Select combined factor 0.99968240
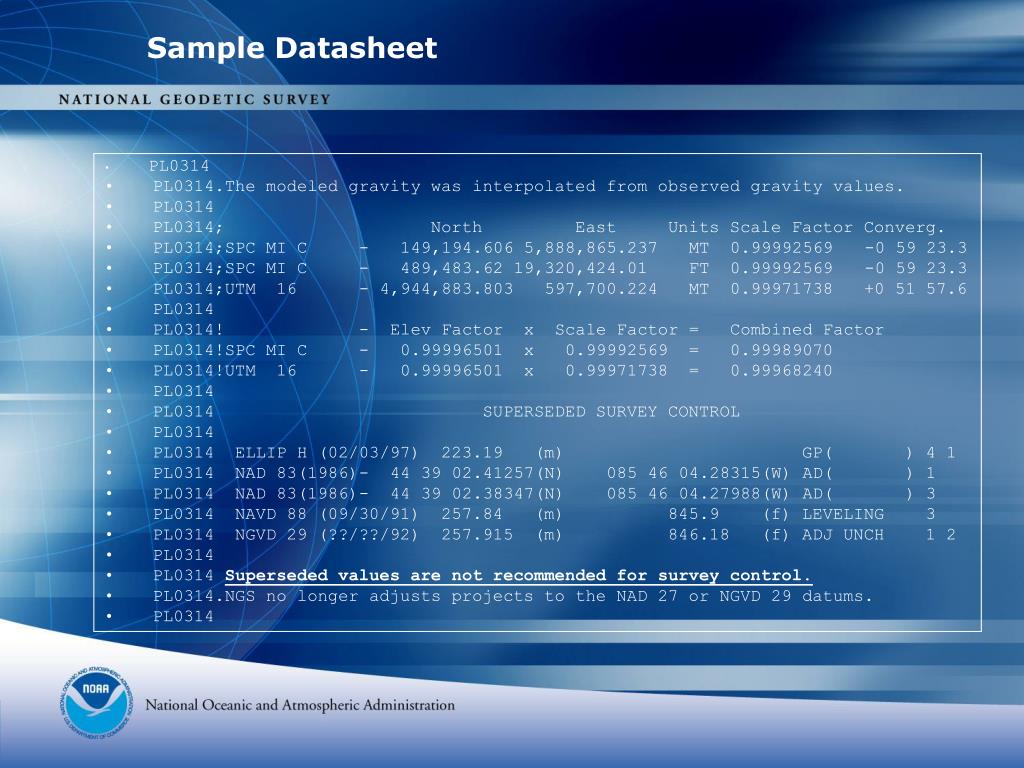1024x768 pixels. 781,371
